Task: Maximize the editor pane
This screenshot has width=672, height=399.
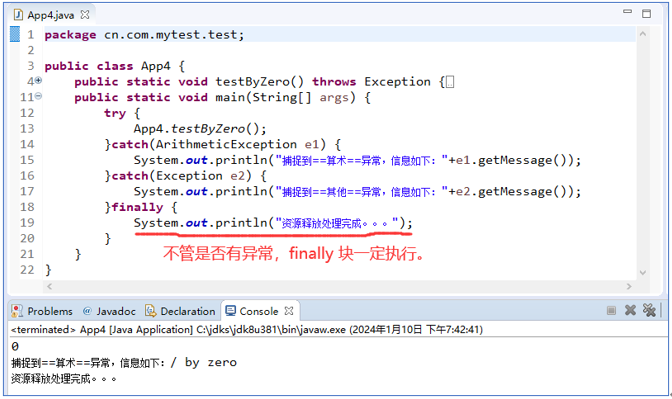Action: [x=646, y=14]
